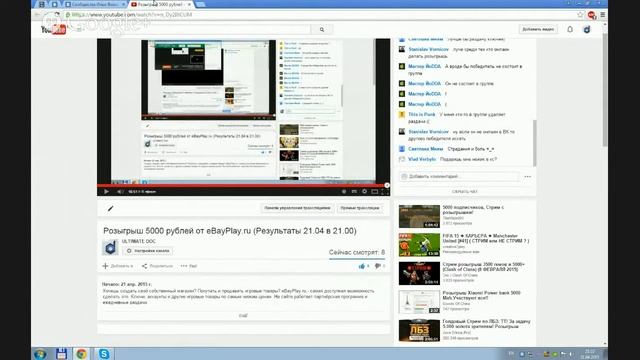
Task: Click the YouTube search magnifier button
Action: 322,29
